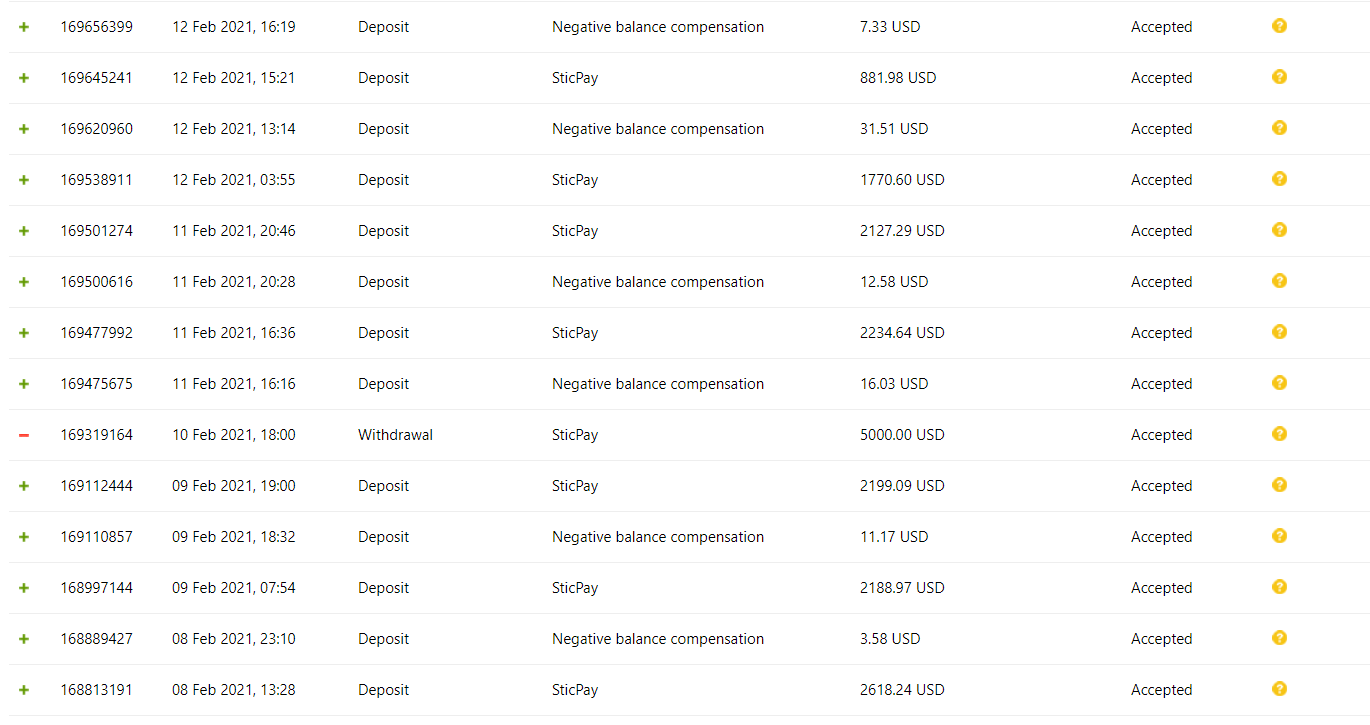Image resolution: width=1370 pixels, height=725 pixels.
Task: Click the help icon for transaction 169656399
Action: click(1279, 26)
